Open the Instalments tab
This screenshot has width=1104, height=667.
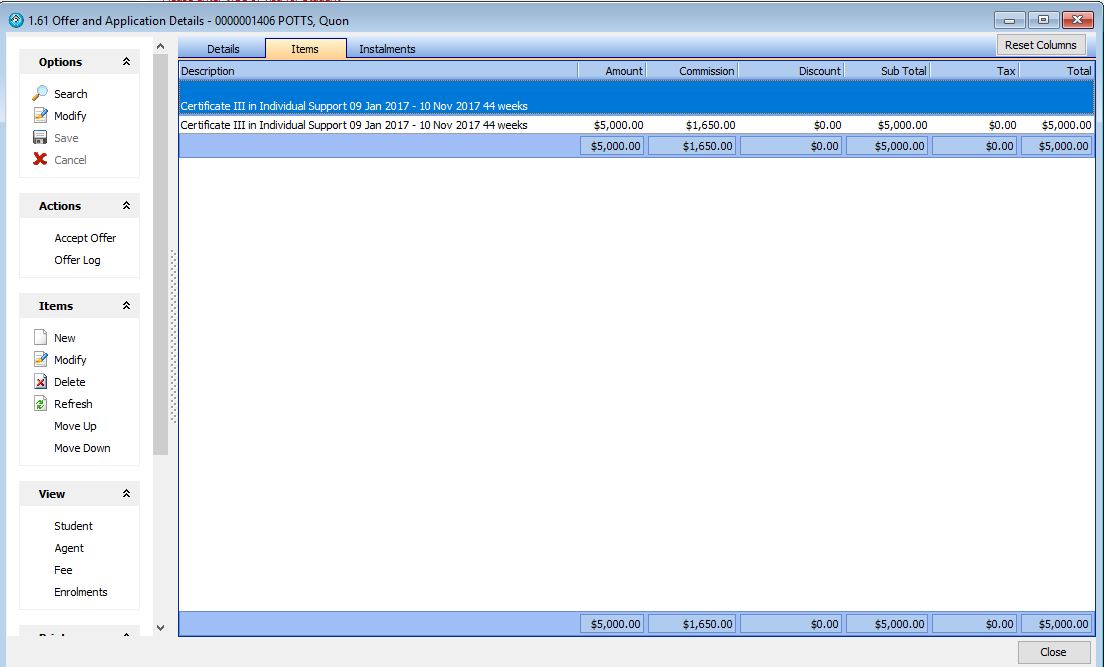click(387, 49)
